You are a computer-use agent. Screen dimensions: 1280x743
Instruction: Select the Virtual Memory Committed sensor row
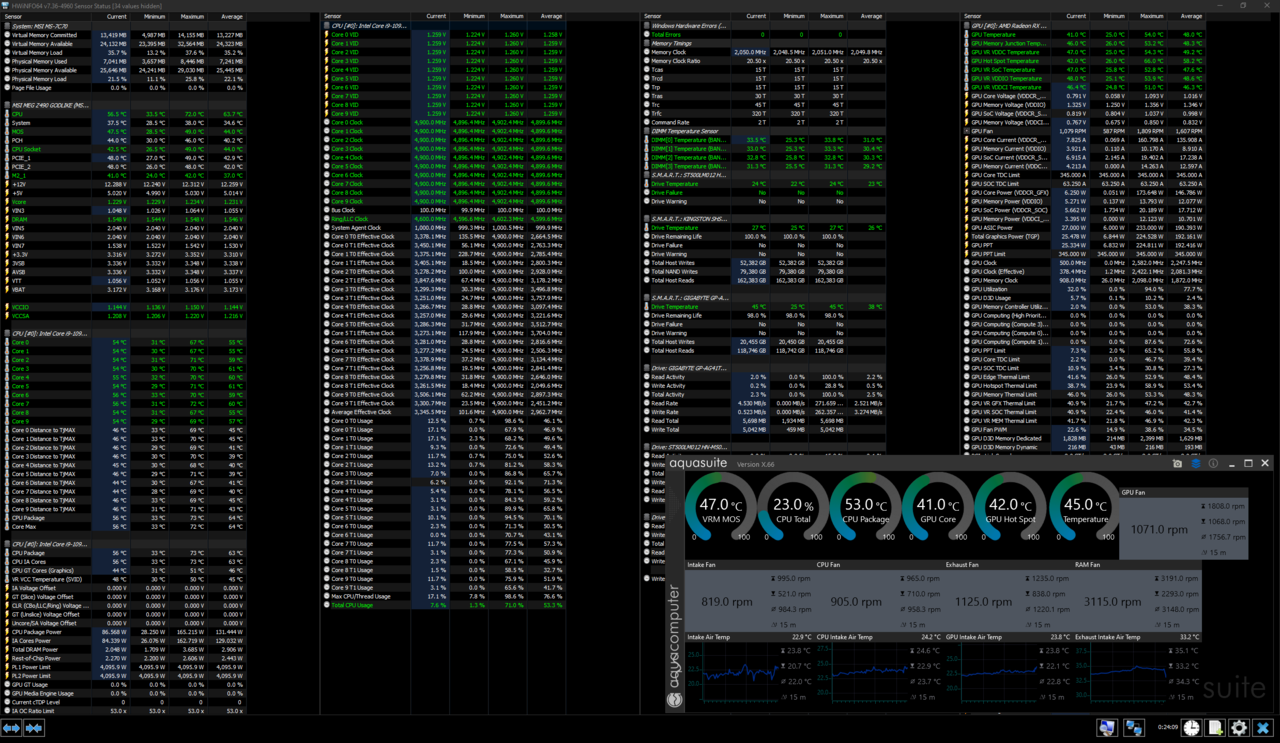point(44,35)
